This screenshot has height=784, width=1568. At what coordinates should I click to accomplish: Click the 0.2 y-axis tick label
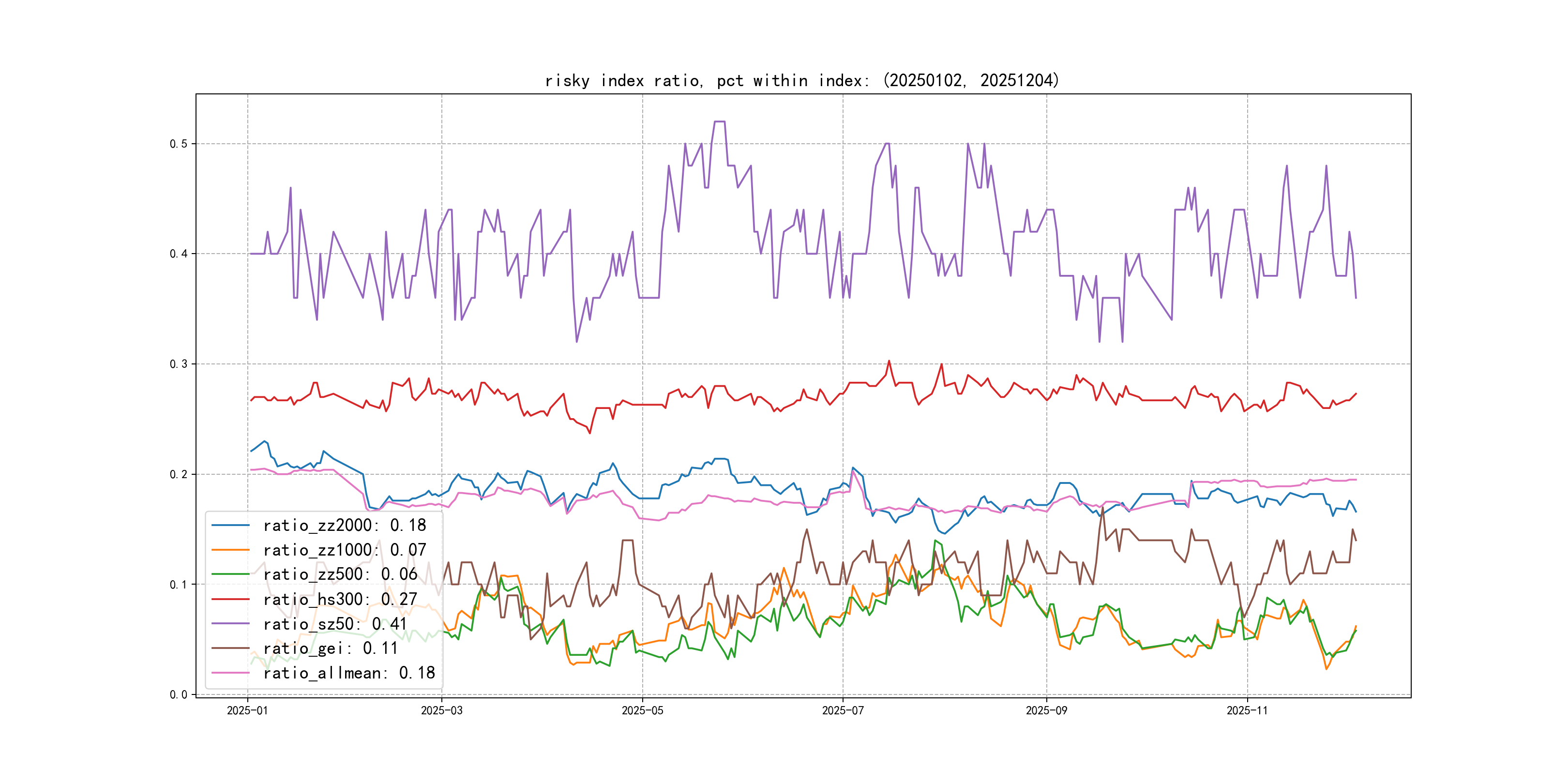tap(179, 474)
